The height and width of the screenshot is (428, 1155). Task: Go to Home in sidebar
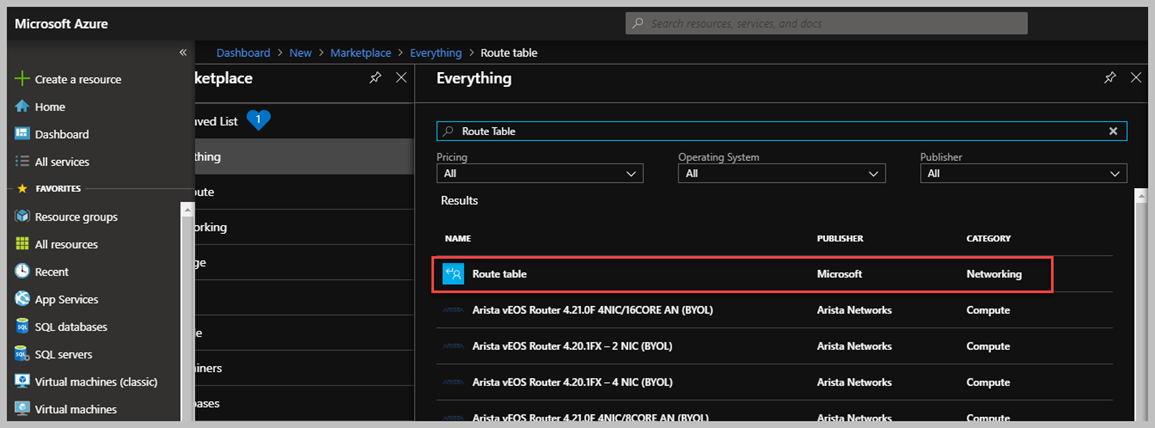[x=50, y=107]
